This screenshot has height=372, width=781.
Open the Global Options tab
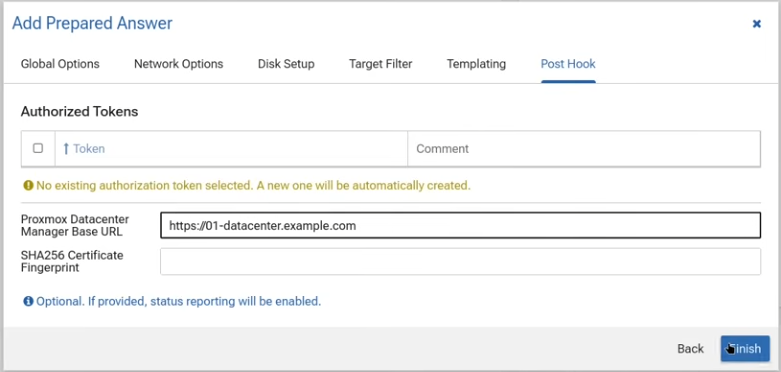click(60, 64)
